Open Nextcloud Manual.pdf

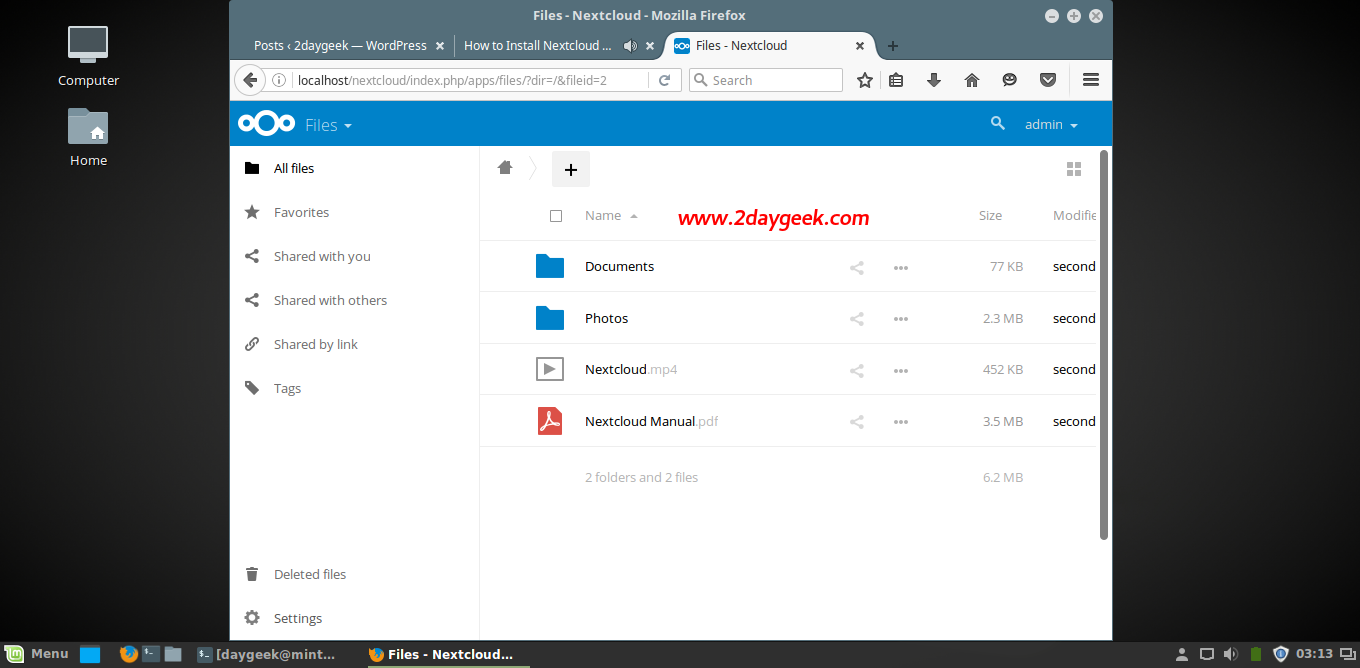651,422
